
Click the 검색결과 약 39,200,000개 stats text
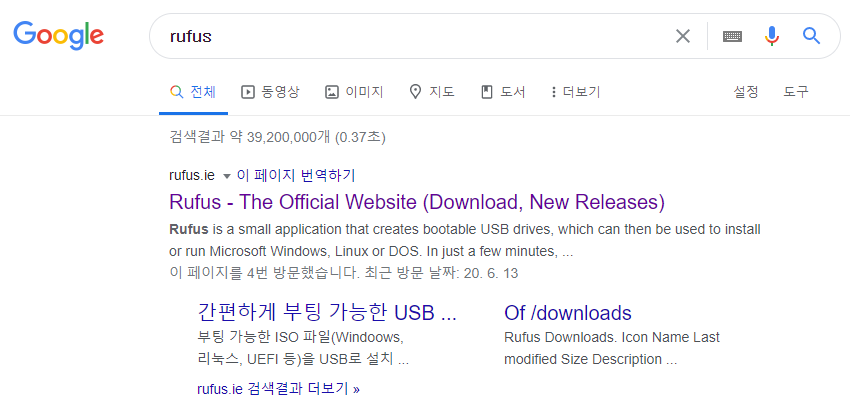pos(277,137)
